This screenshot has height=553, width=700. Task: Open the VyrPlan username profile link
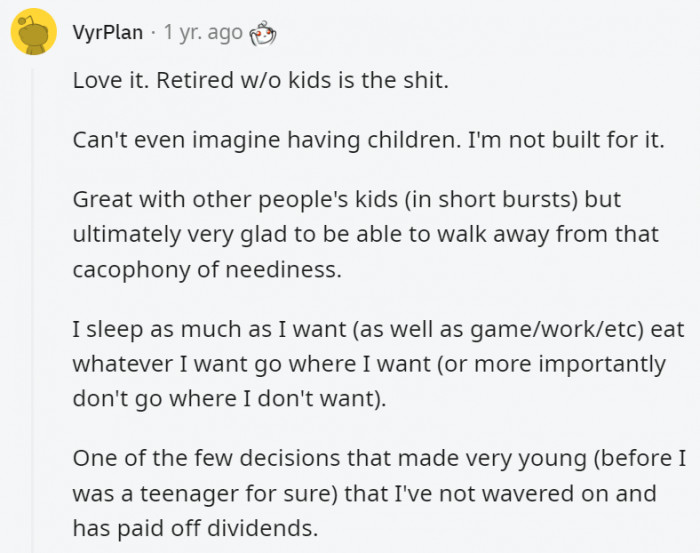(108, 32)
